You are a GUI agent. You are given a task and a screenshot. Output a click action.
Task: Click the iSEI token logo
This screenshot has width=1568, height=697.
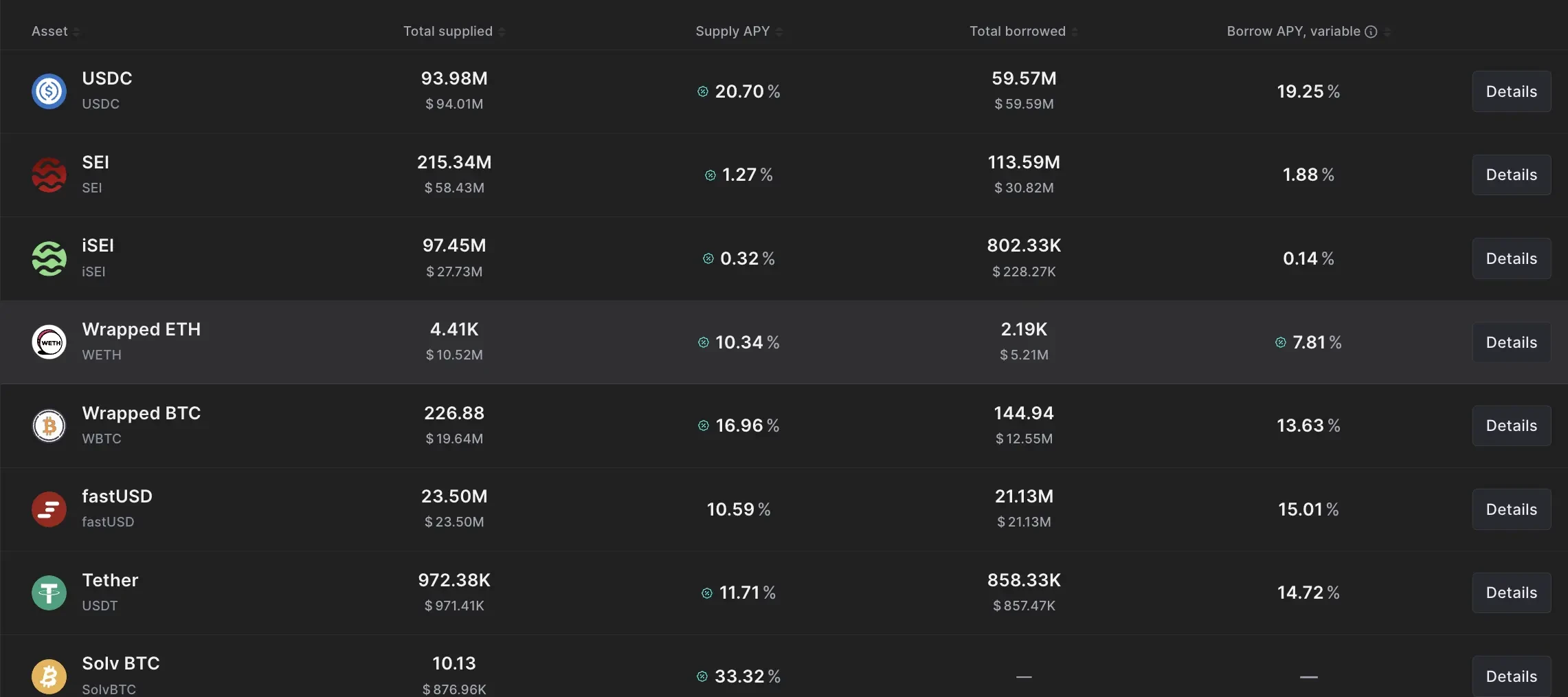[49, 258]
